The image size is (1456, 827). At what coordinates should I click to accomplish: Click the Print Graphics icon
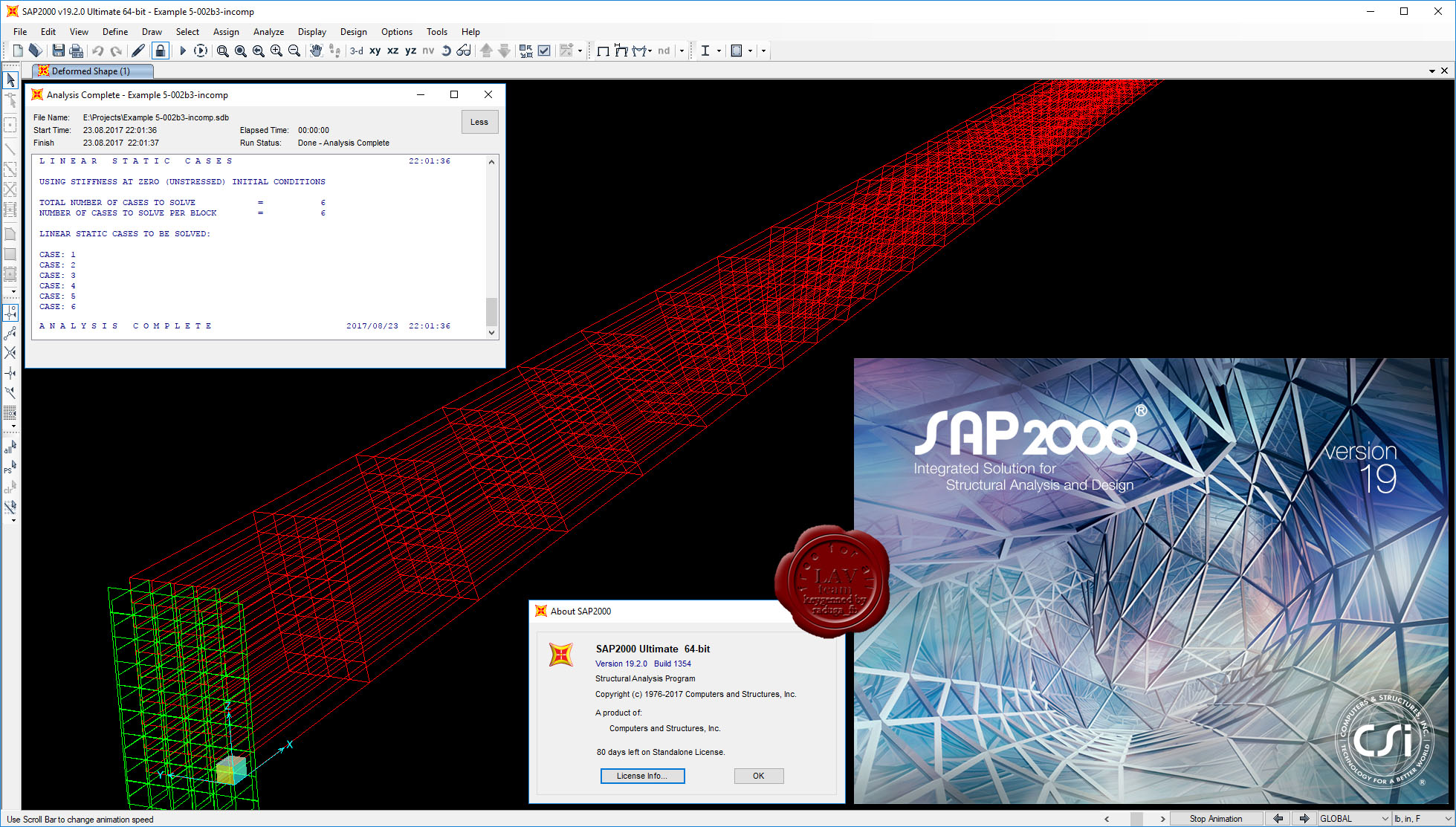[x=76, y=51]
